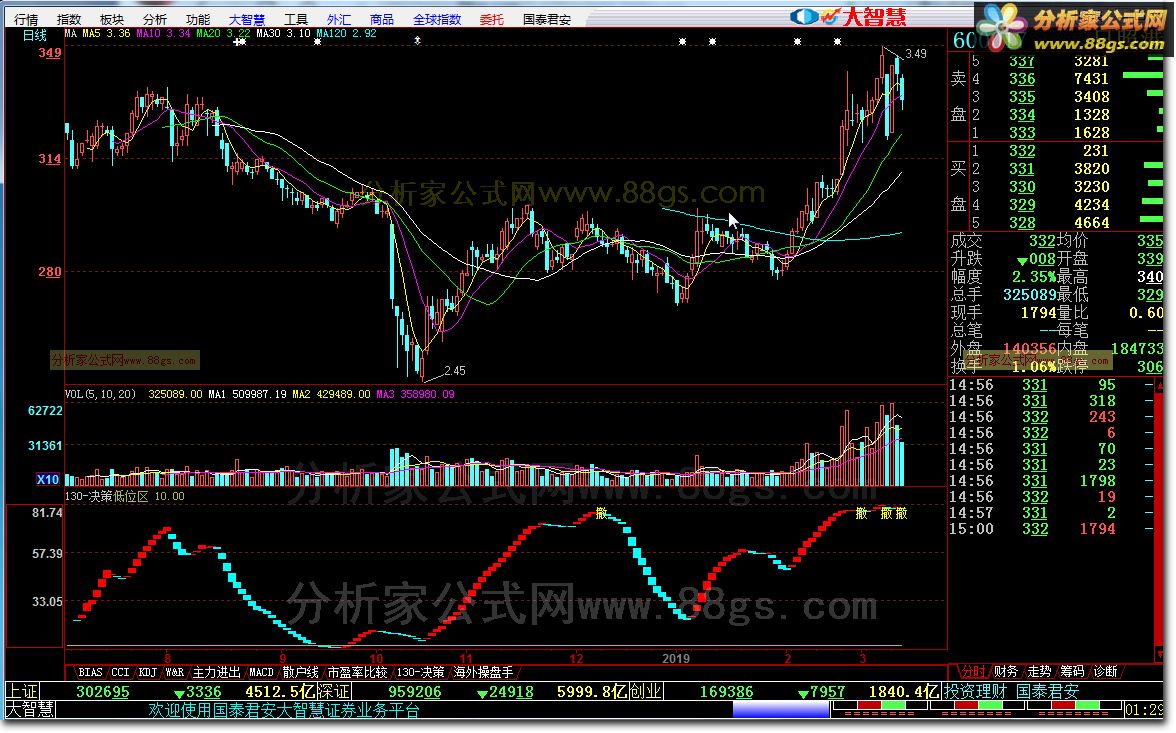This screenshot has height=733, width=1176.
Task: Click the 3.49 high price annotation
Action: point(916,54)
